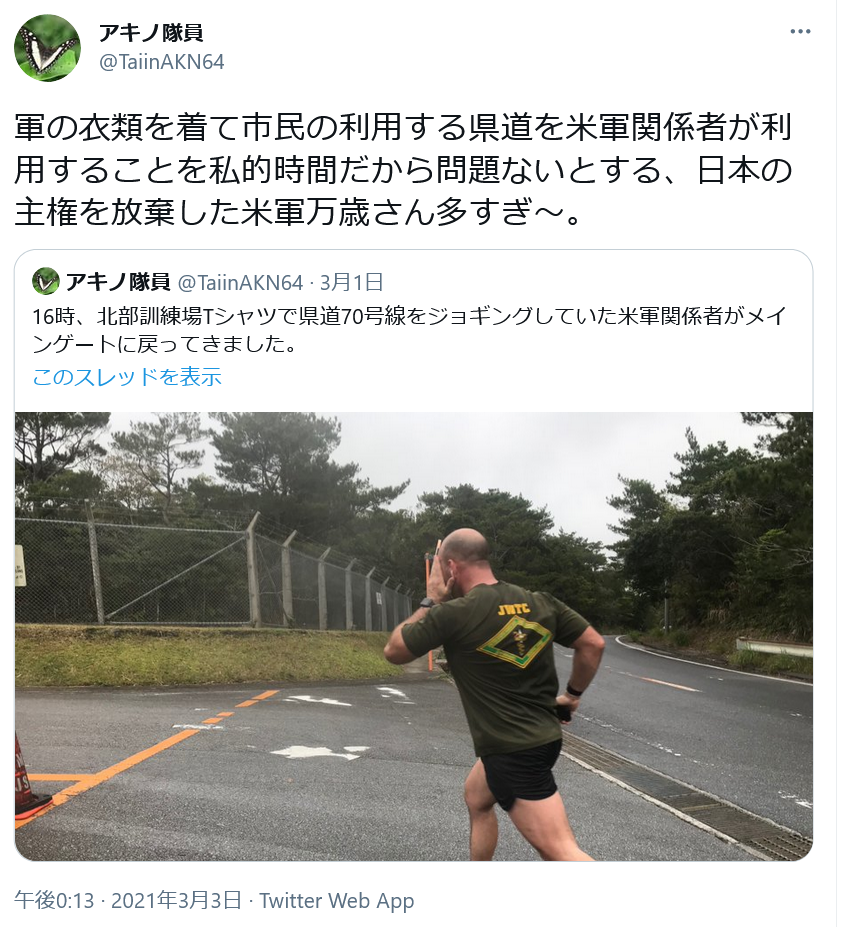
Task: Click the quoted tweet's header row
Action: 208,282
